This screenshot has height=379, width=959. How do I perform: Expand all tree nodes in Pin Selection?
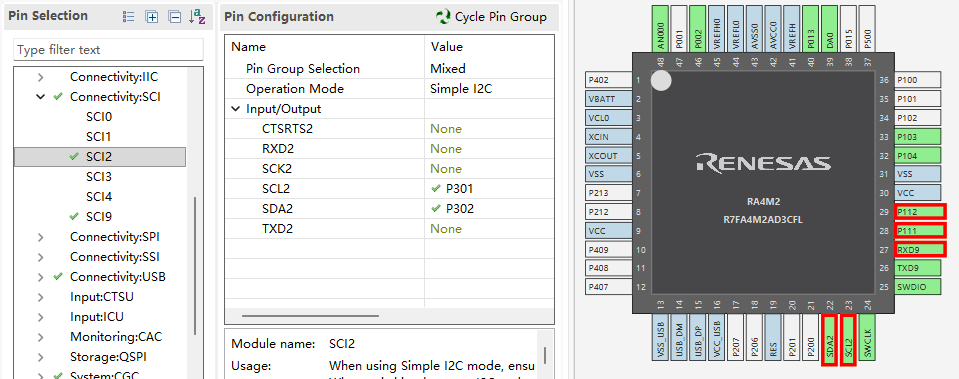[152, 17]
